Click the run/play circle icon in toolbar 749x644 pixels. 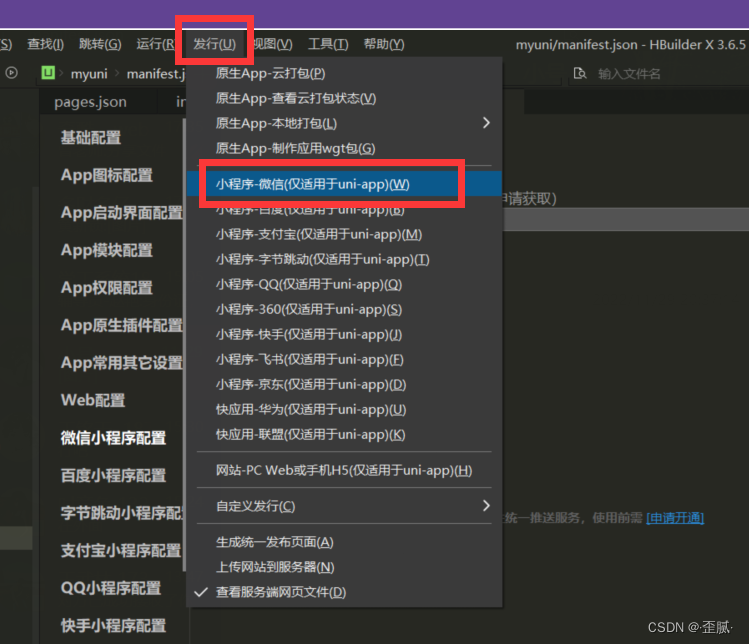11,73
